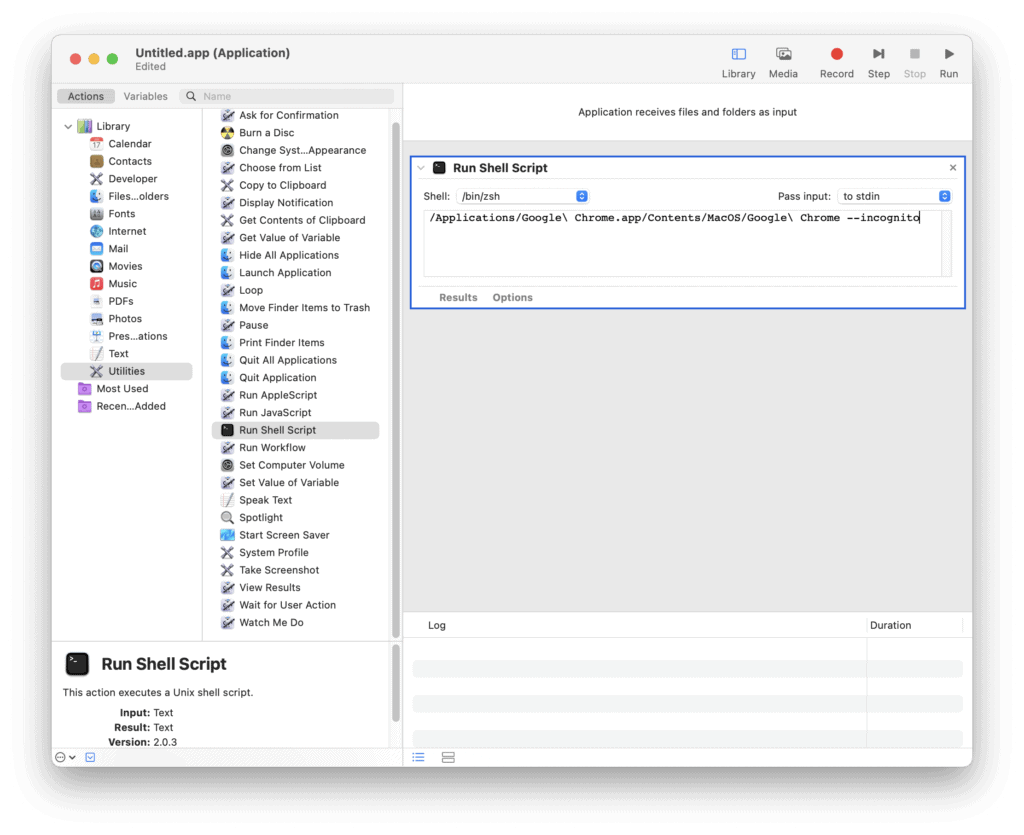Run the workflow
Image resolution: width=1024 pixels, height=835 pixels.
pyautogui.click(x=949, y=63)
